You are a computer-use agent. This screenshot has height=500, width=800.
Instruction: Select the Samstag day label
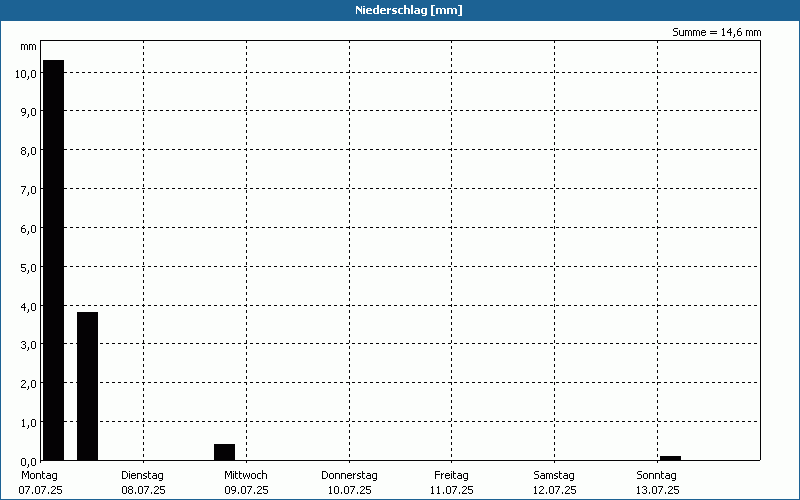click(x=554, y=476)
